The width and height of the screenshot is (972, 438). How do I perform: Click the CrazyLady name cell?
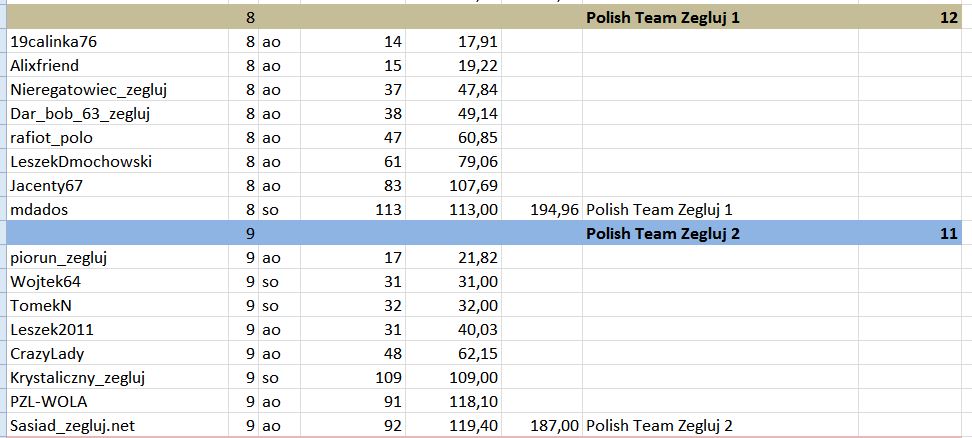(117, 354)
